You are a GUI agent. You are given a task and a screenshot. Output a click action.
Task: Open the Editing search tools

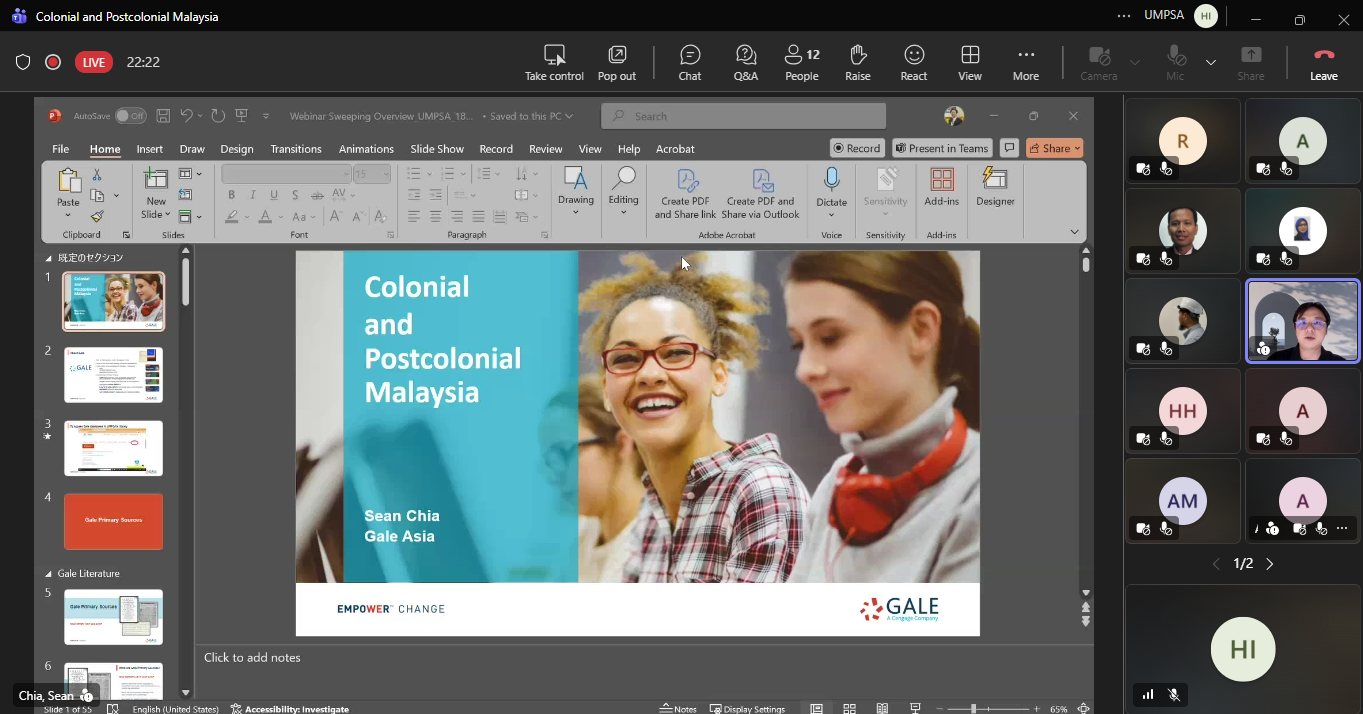pyautogui.click(x=623, y=192)
